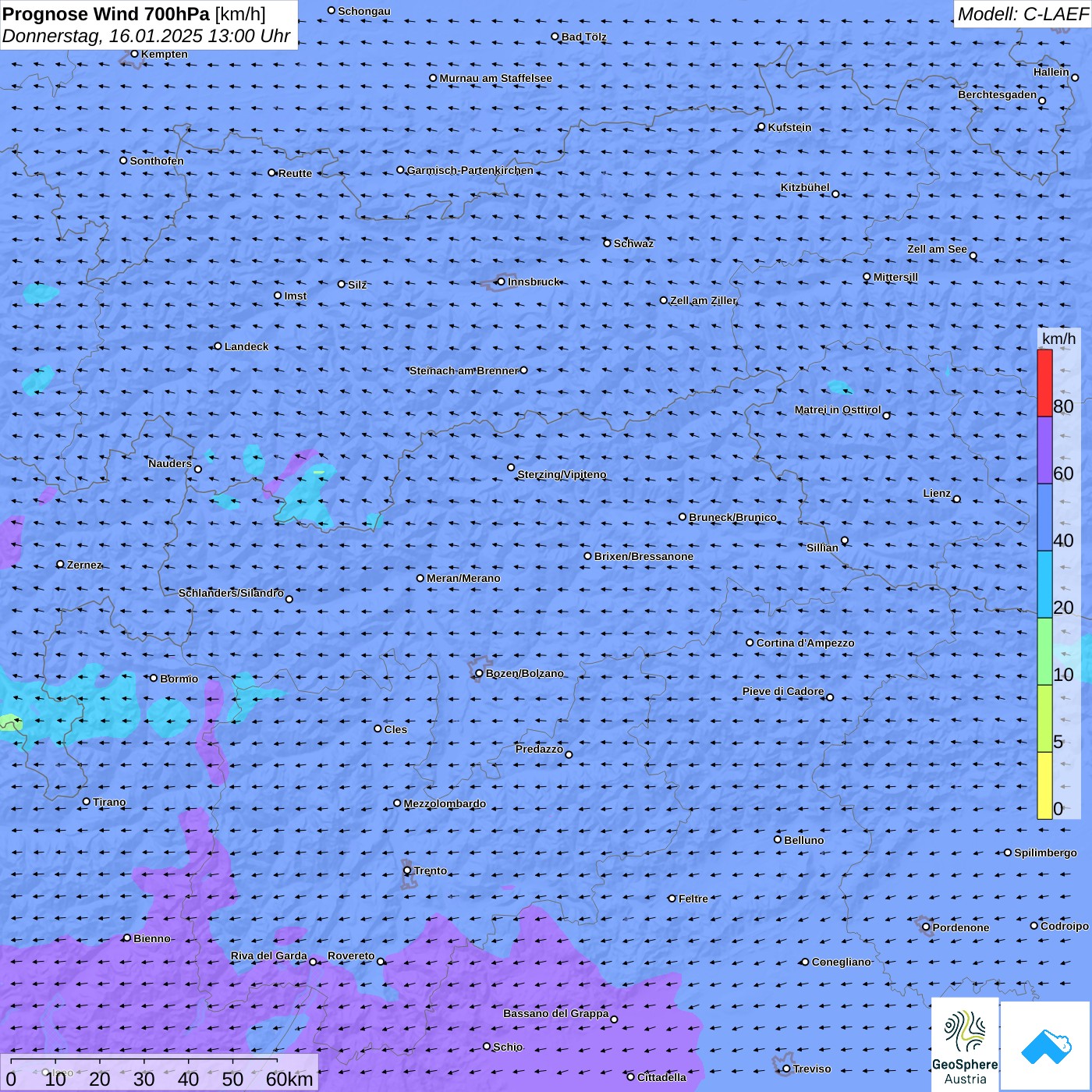Click the Bormio city label
The width and height of the screenshot is (1092, 1092).
[179, 679]
